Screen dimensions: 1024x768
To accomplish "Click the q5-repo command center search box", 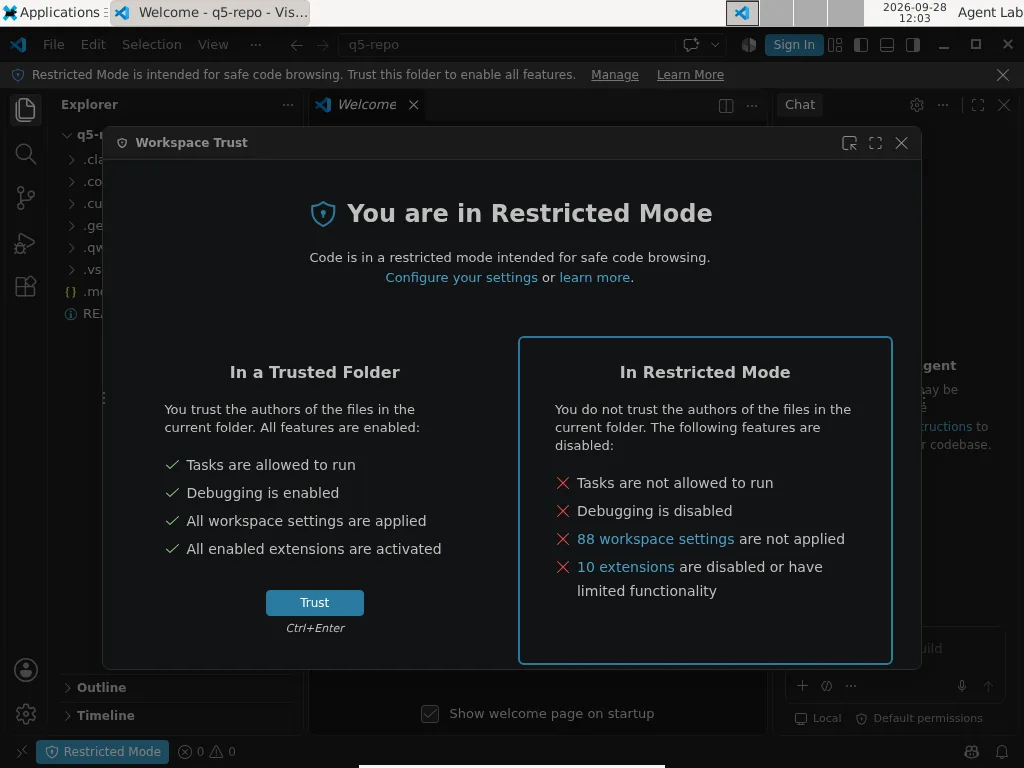I will [x=506, y=45].
